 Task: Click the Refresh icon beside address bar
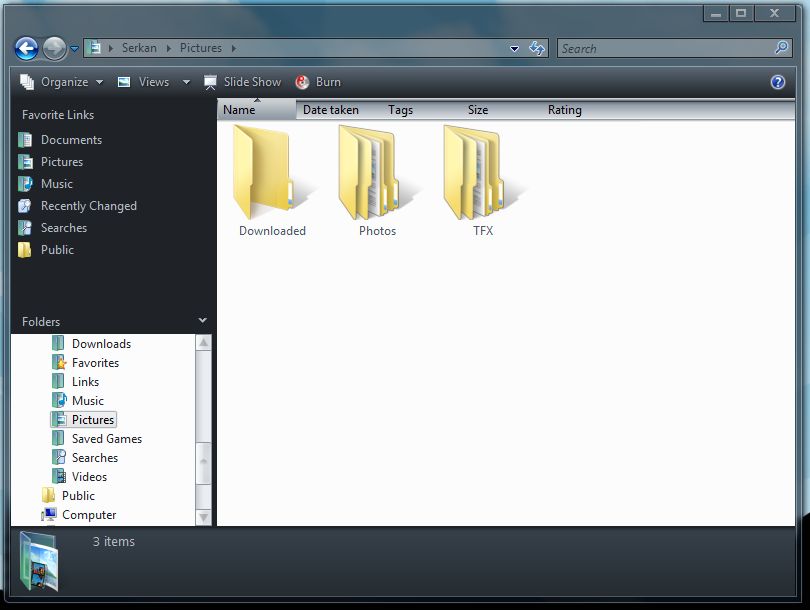tap(537, 48)
